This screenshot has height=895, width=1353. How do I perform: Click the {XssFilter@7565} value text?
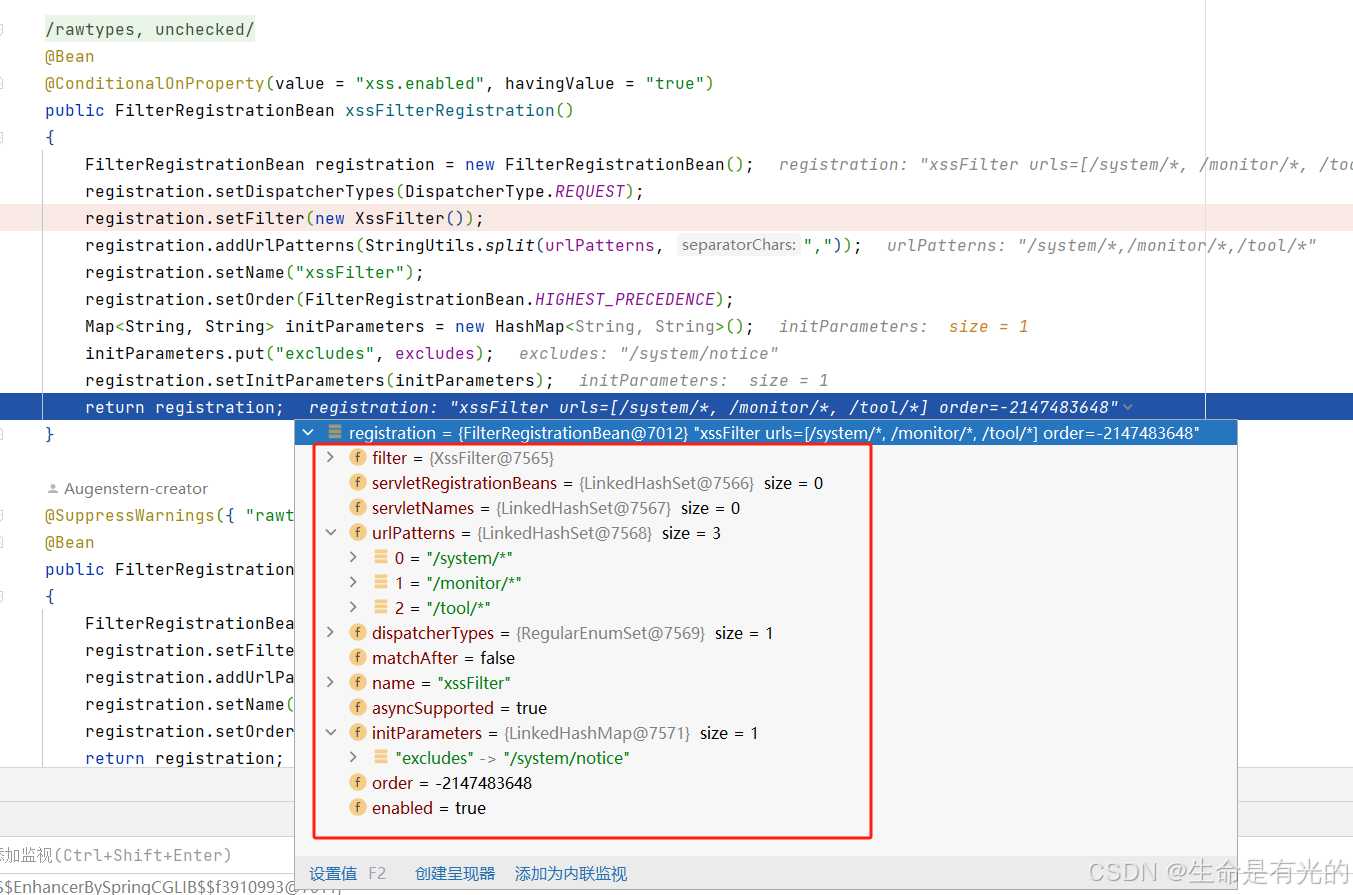coord(491,458)
